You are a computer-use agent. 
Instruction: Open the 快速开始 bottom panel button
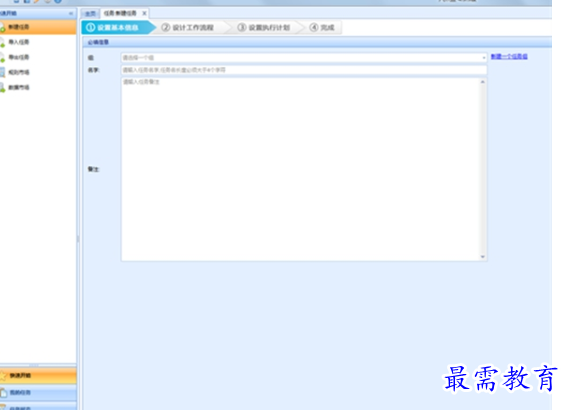[38, 376]
